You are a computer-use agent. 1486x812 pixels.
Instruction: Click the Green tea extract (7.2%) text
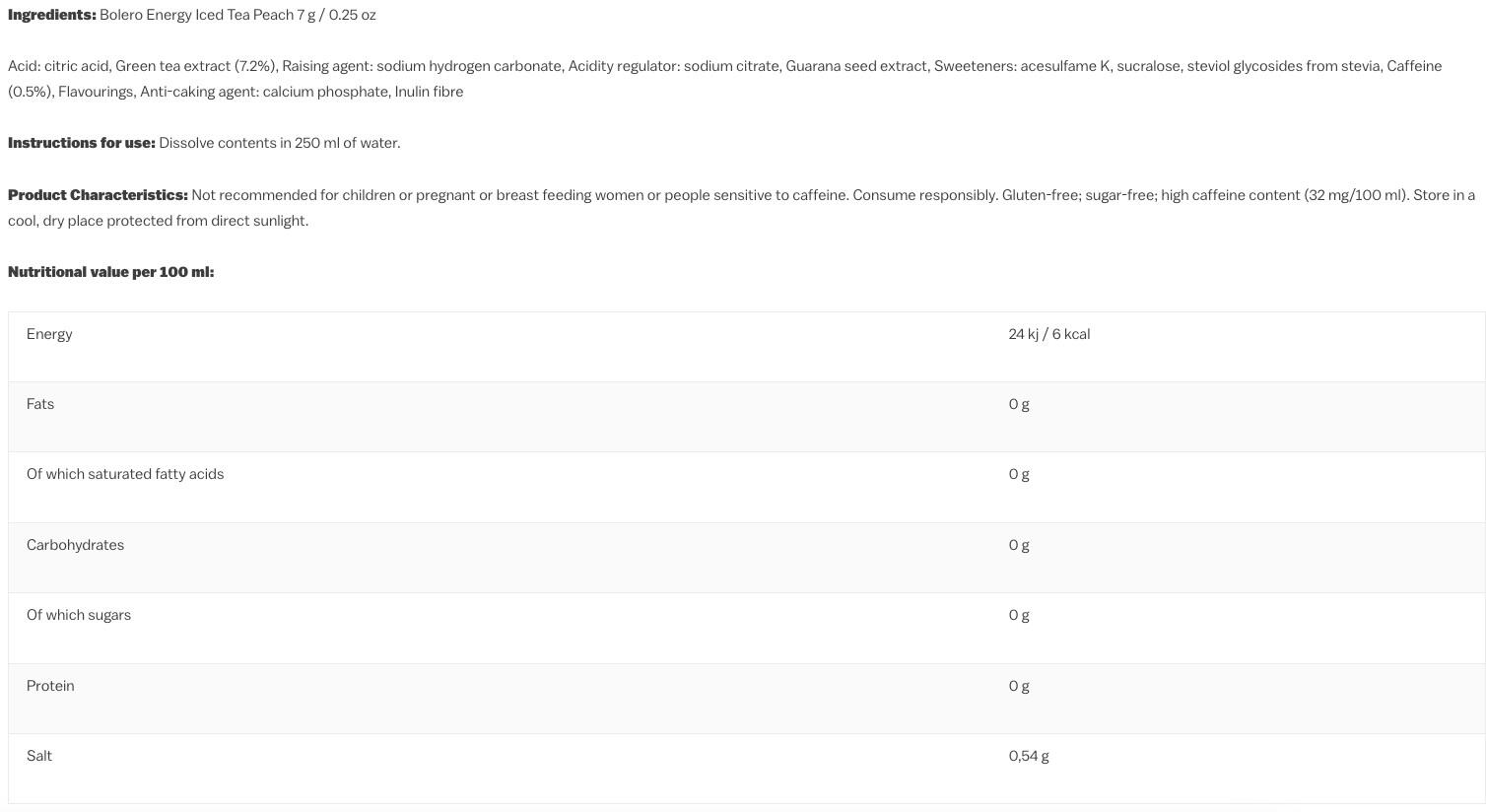click(197, 66)
